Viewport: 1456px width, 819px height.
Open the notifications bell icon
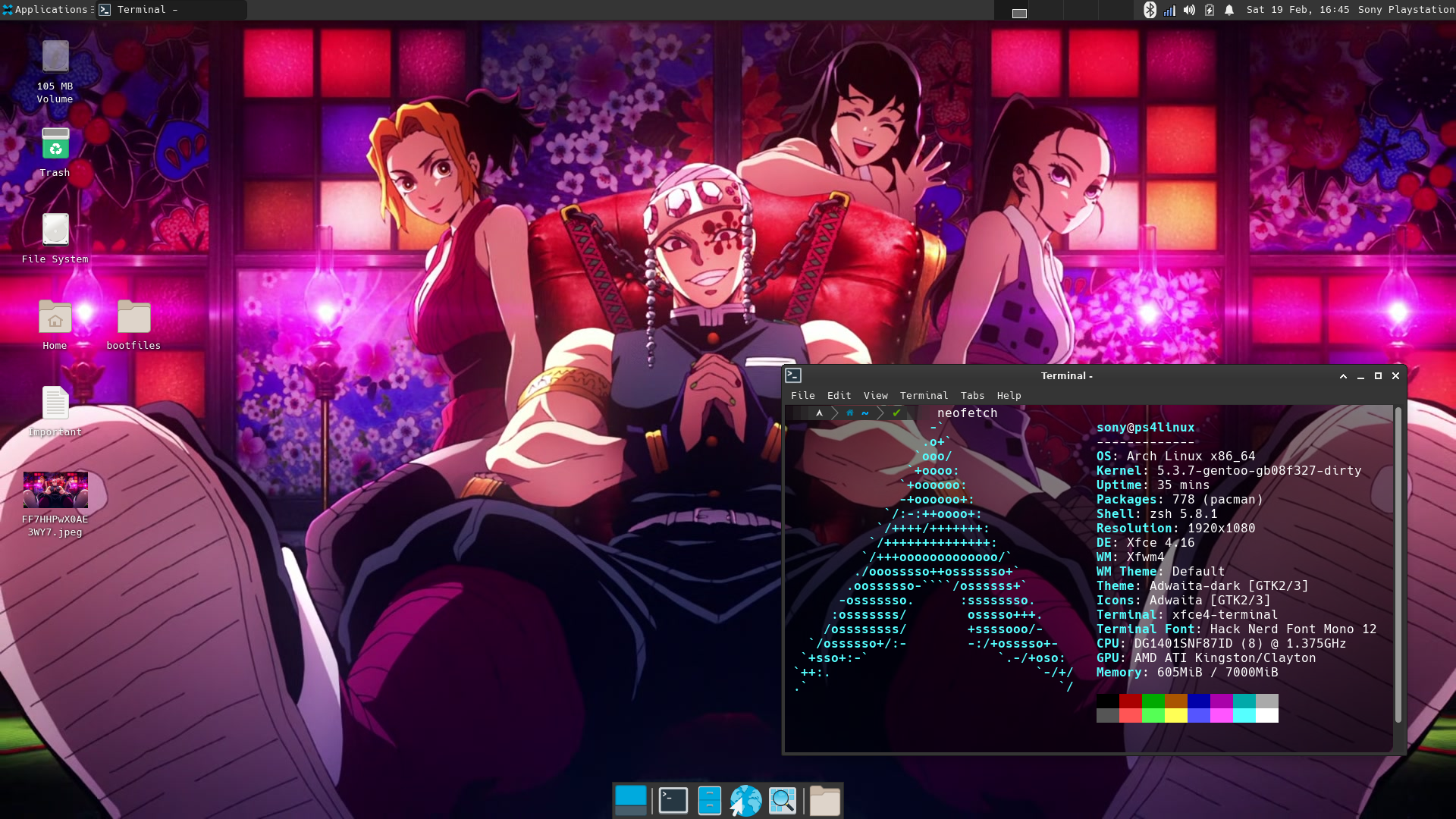tap(1229, 10)
